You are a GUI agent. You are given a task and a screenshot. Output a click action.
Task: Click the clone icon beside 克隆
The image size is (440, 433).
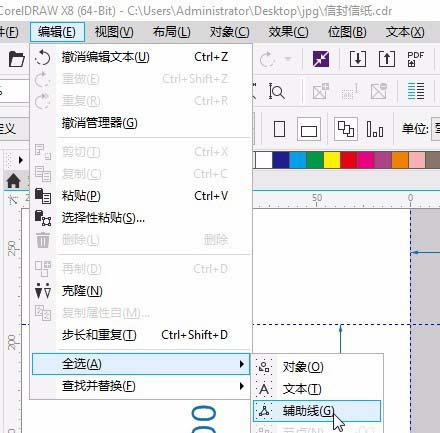(x=43, y=291)
